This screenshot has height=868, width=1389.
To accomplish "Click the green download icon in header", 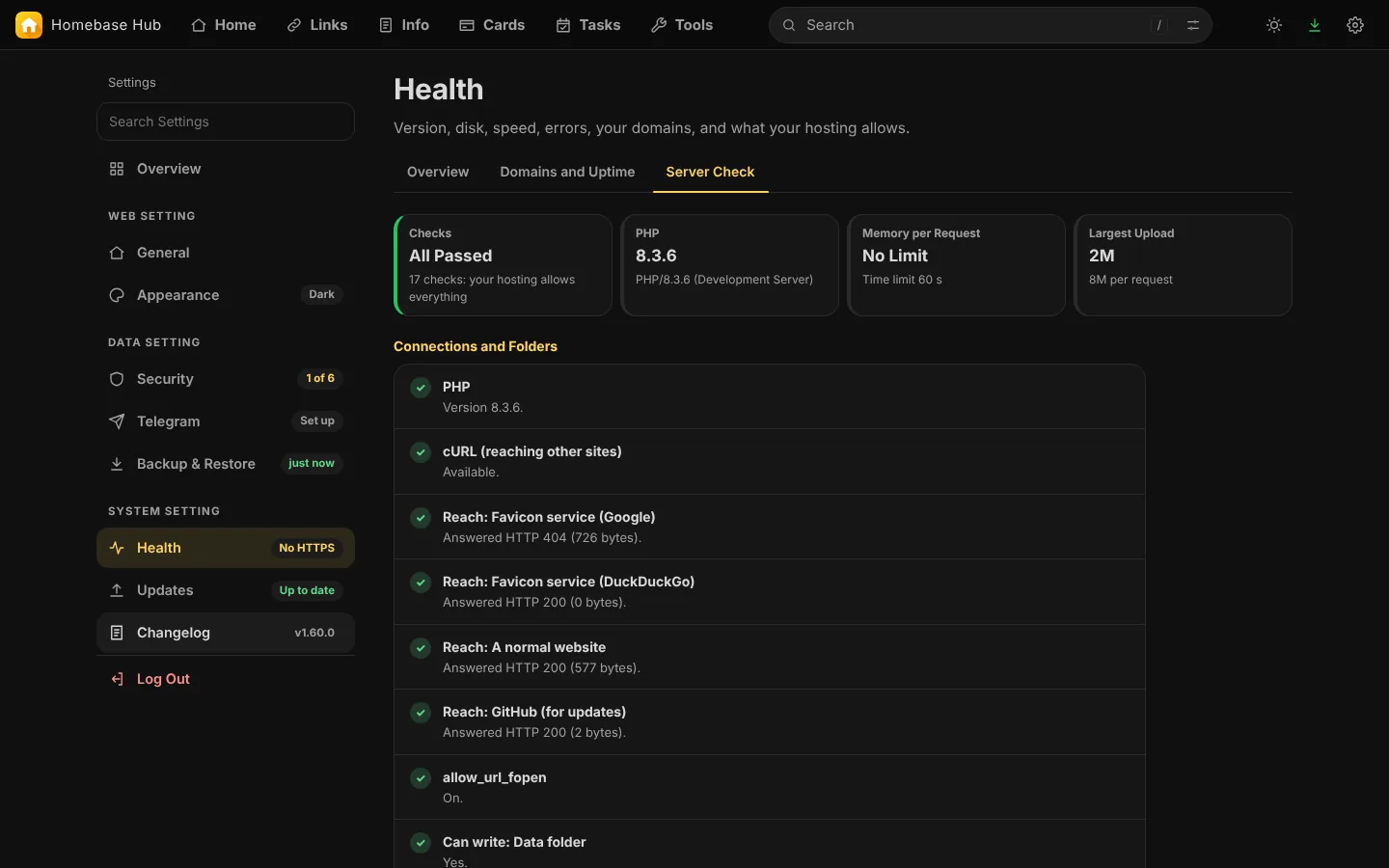I will point(1315,25).
